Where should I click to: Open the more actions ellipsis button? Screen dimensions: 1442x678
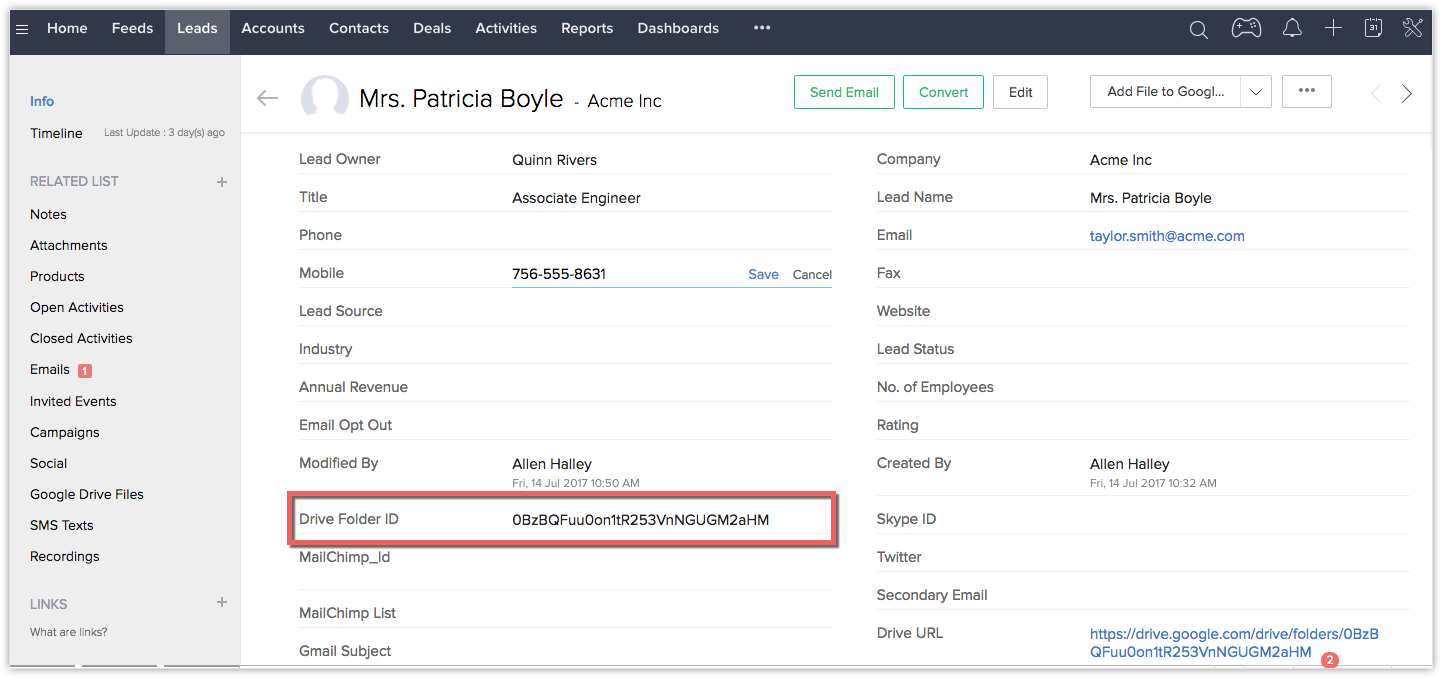click(x=1306, y=91)
